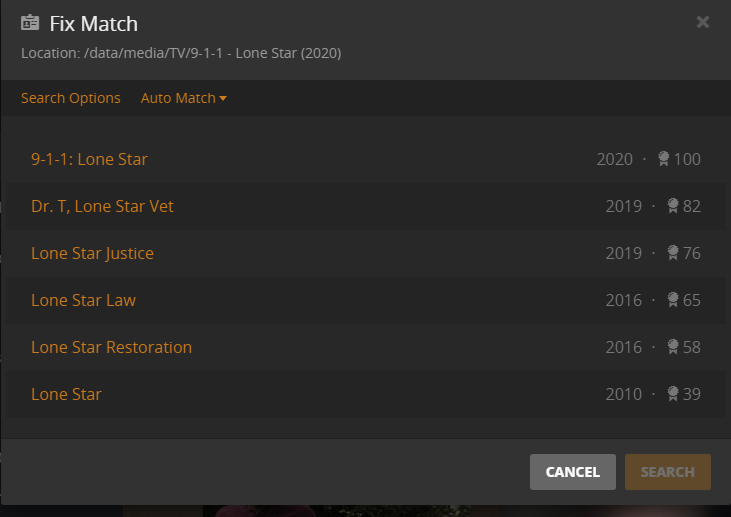Click the score badge icon beside 82
This screenshot has width=731, height=517.
tap(673, 206)
